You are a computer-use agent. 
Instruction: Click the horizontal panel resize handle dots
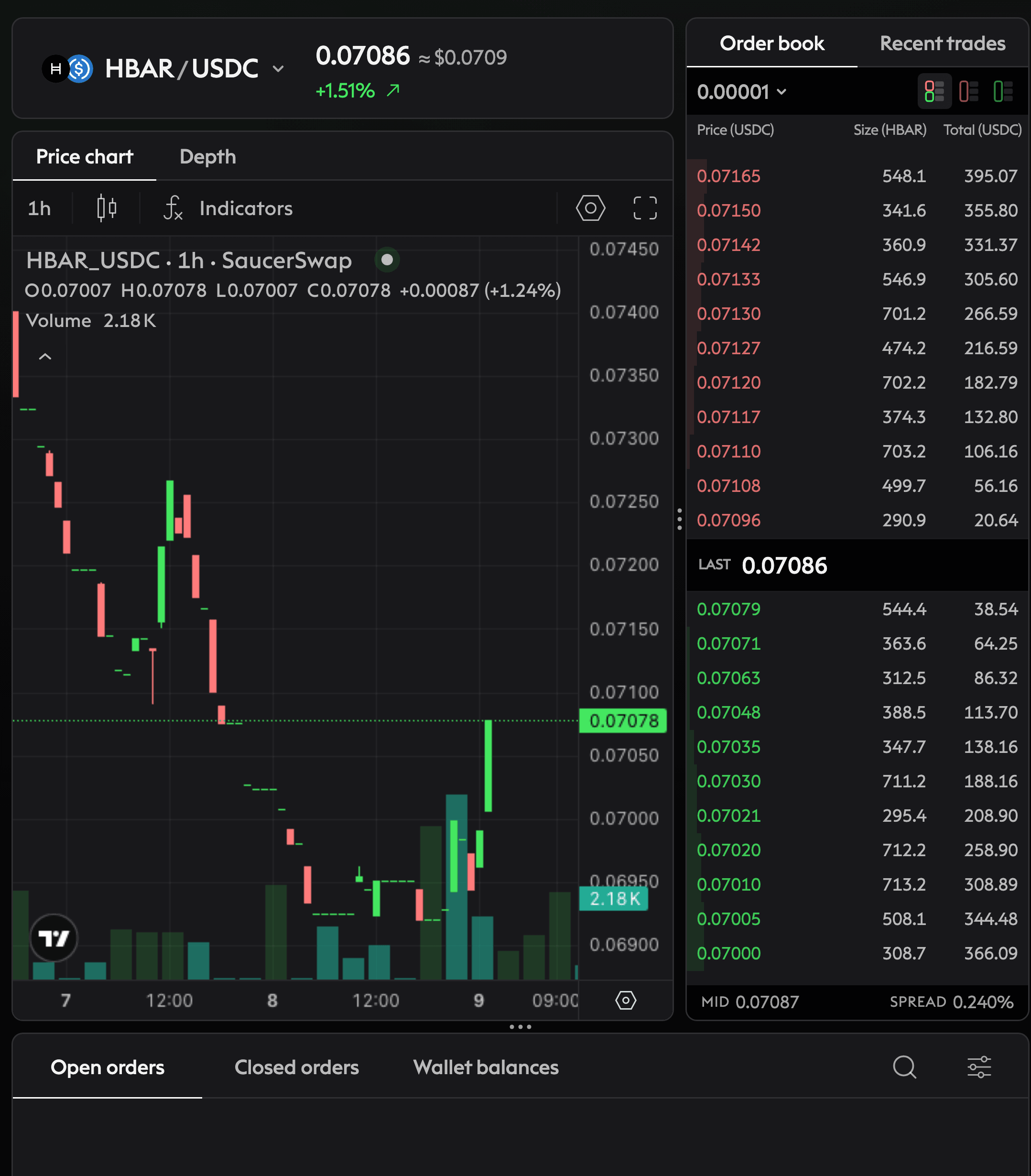tap(520, 1027)
